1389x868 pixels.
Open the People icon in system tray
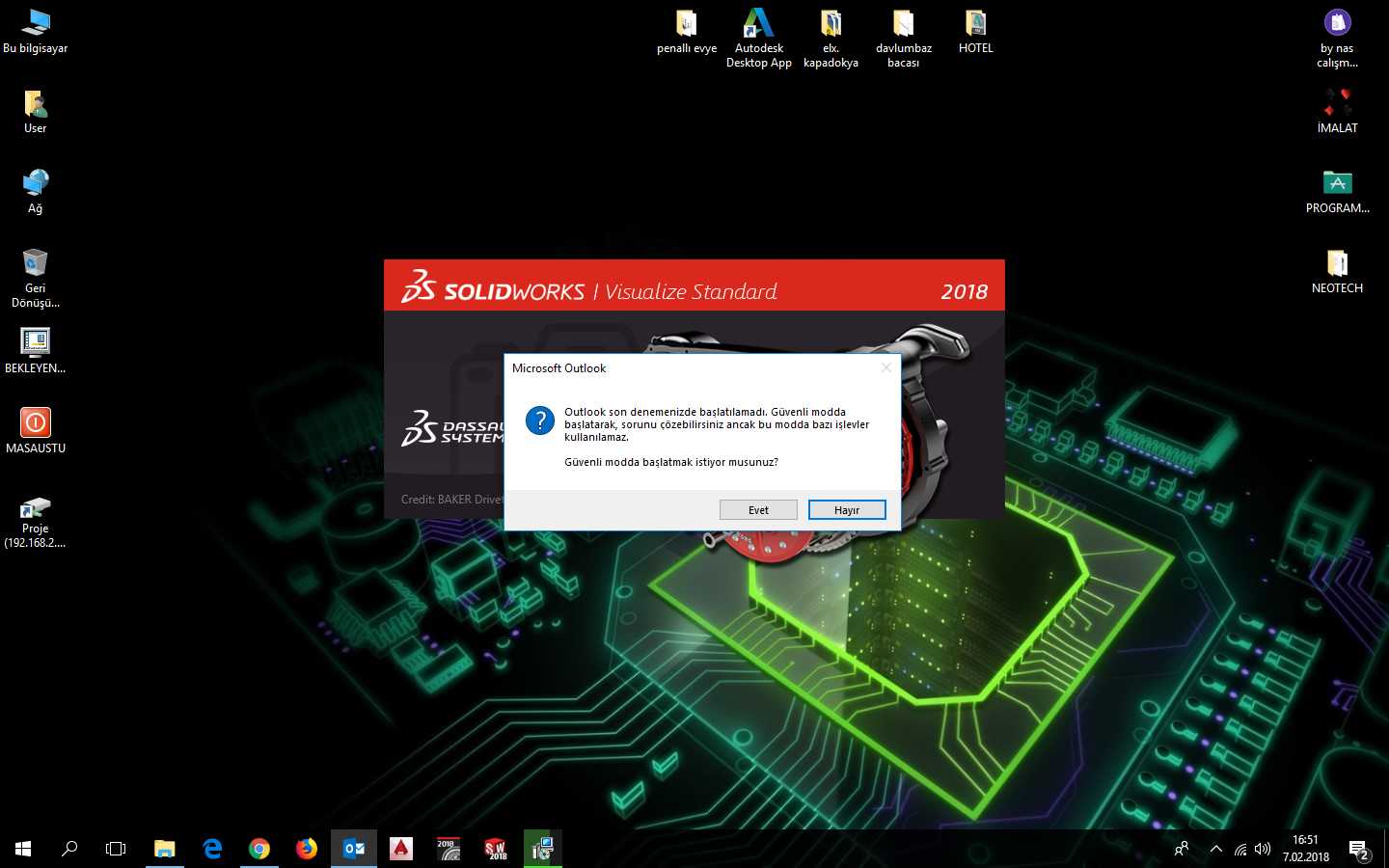click(1182, 849)
